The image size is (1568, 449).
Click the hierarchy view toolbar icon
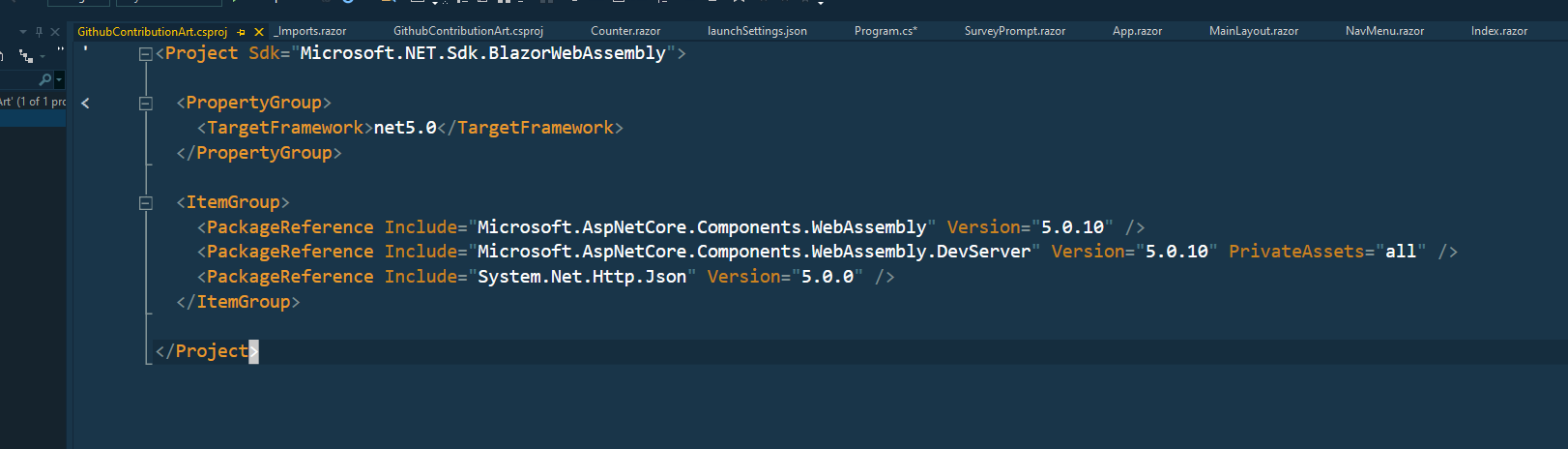[26, 56]
